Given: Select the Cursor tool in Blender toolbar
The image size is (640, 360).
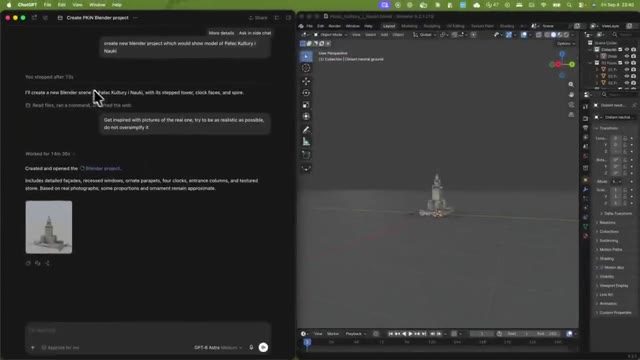Looking at the screenshot, I should 306,68.
